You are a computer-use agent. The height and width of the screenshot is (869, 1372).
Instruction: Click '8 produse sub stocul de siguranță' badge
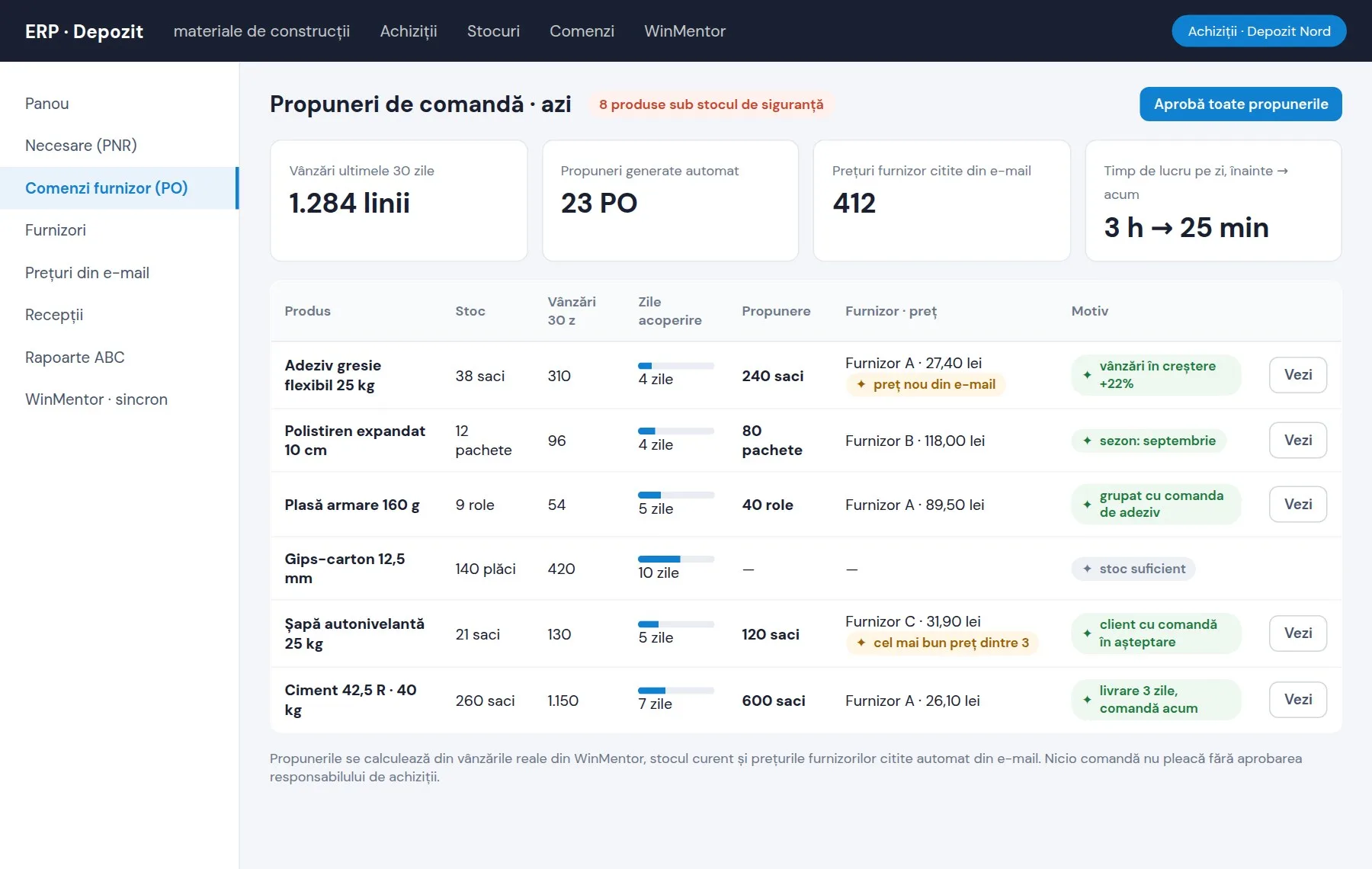pyautogui.click(x=711, y=104)
